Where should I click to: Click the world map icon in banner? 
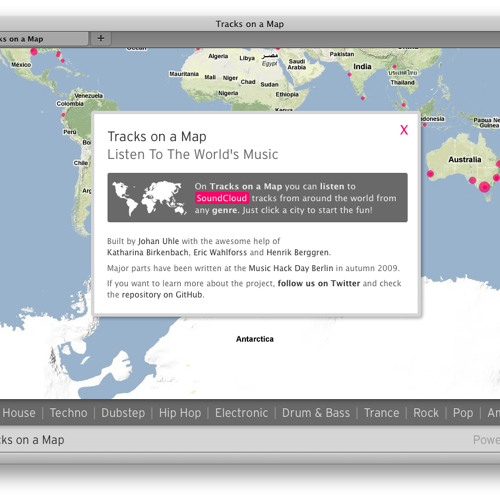click(149, 198)
